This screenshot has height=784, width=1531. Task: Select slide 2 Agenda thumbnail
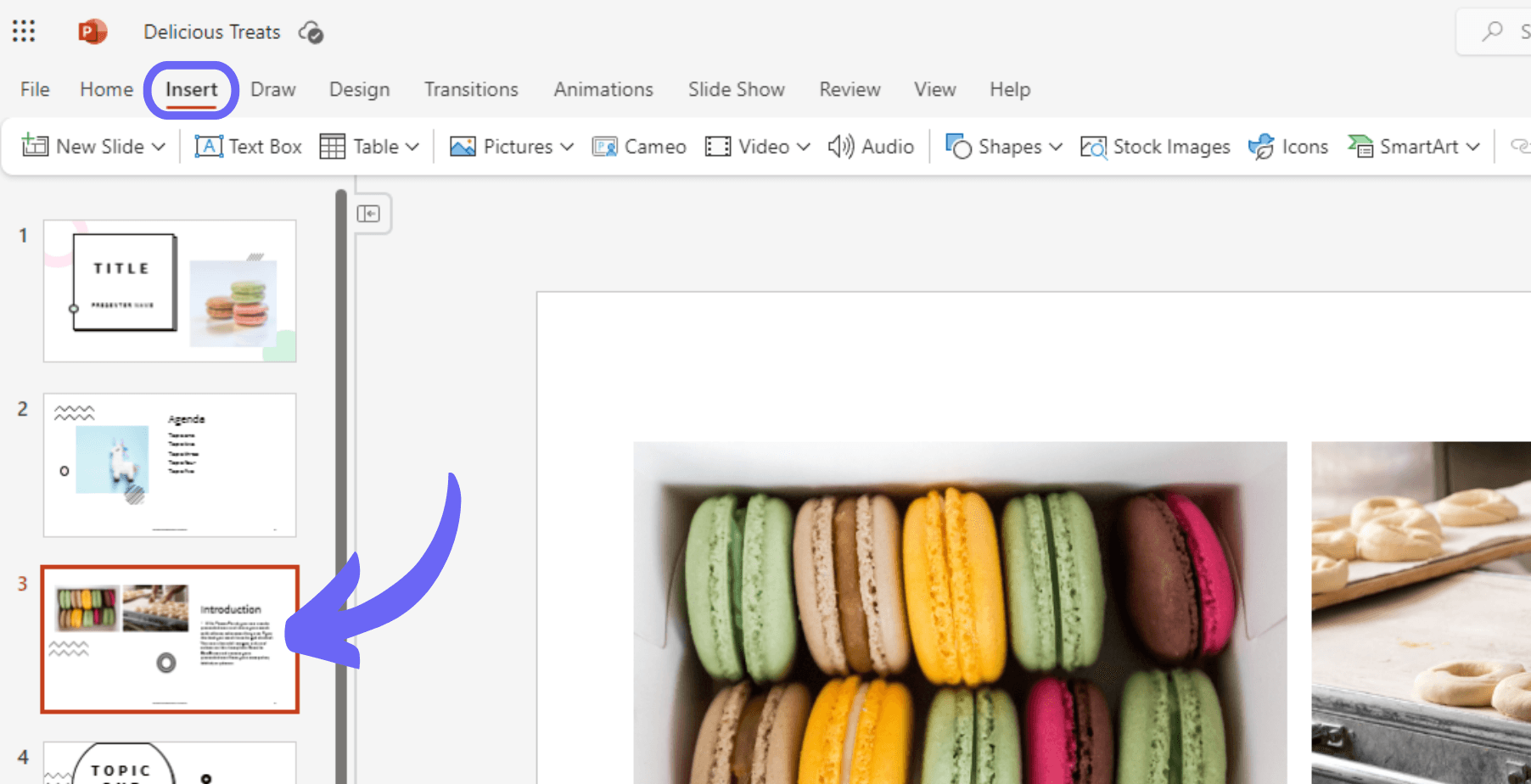click(x=170, y=465)
